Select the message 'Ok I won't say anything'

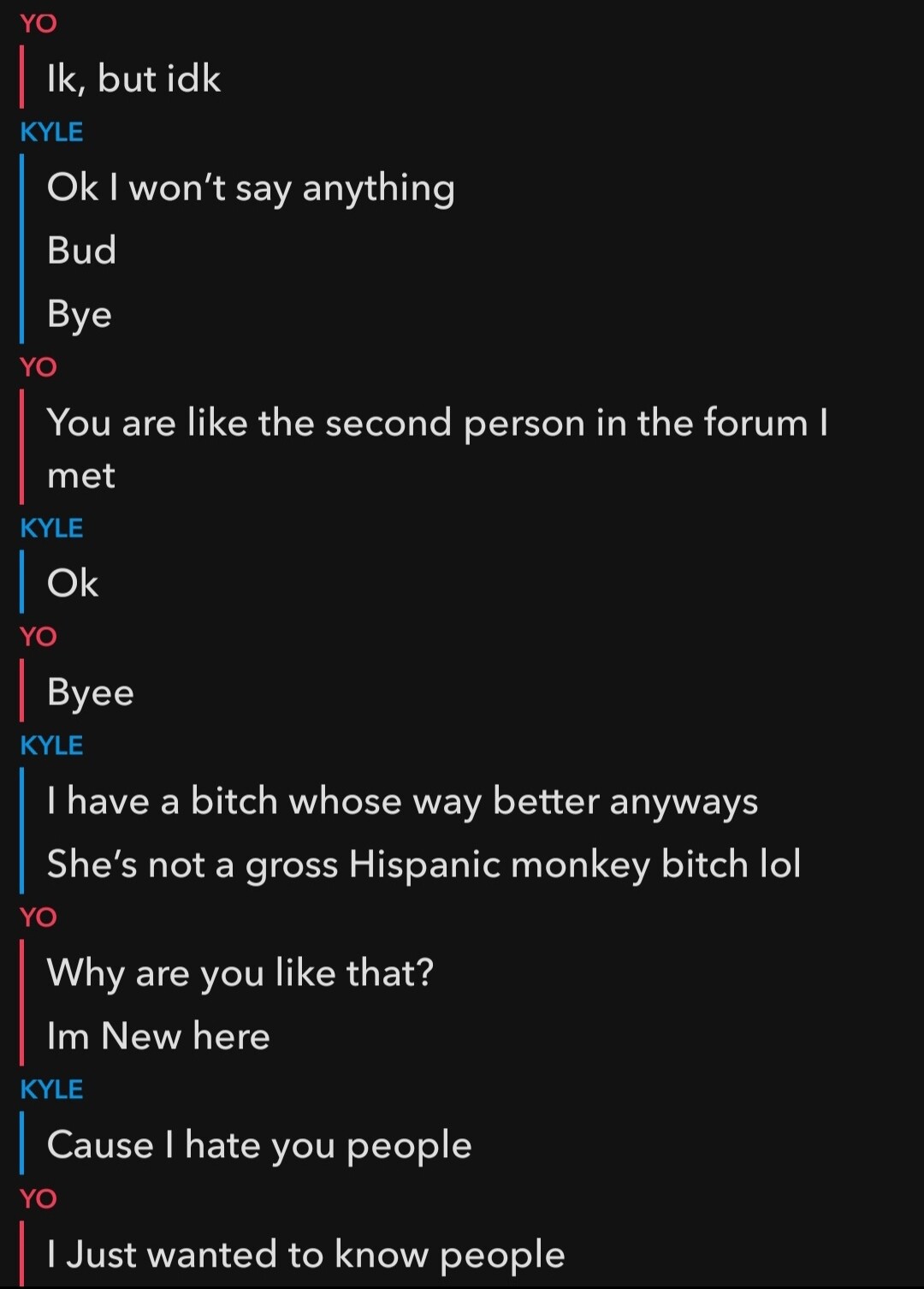tap(251, 188)
